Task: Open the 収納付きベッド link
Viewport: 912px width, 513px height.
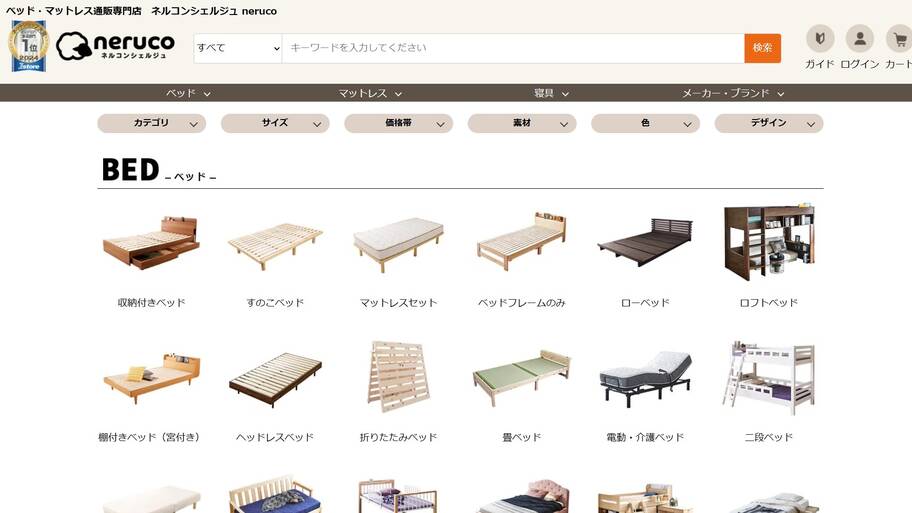Action: 151,302
